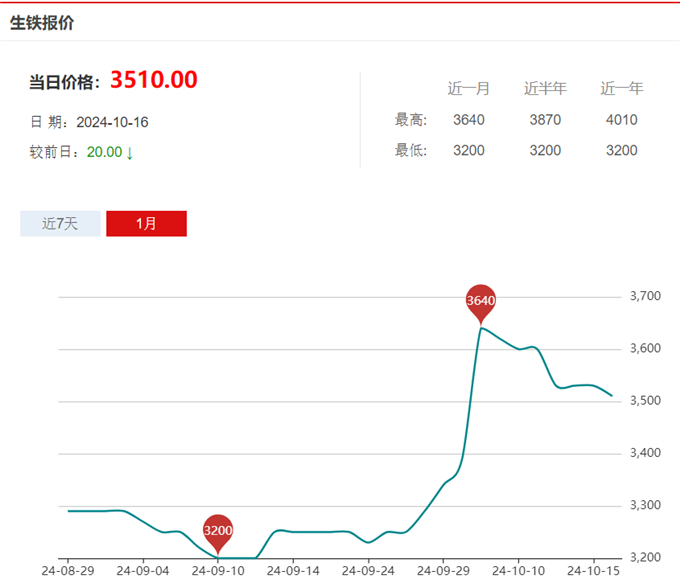Click the yearly high value 4010
The height and width of the screenshot is (579, 680).
coord(621,120)
